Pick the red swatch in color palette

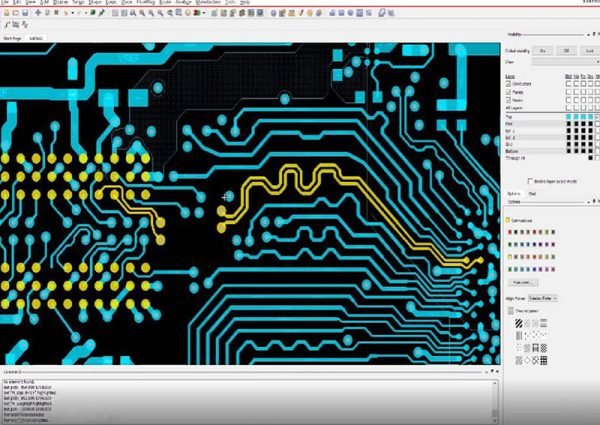(510, 232)
